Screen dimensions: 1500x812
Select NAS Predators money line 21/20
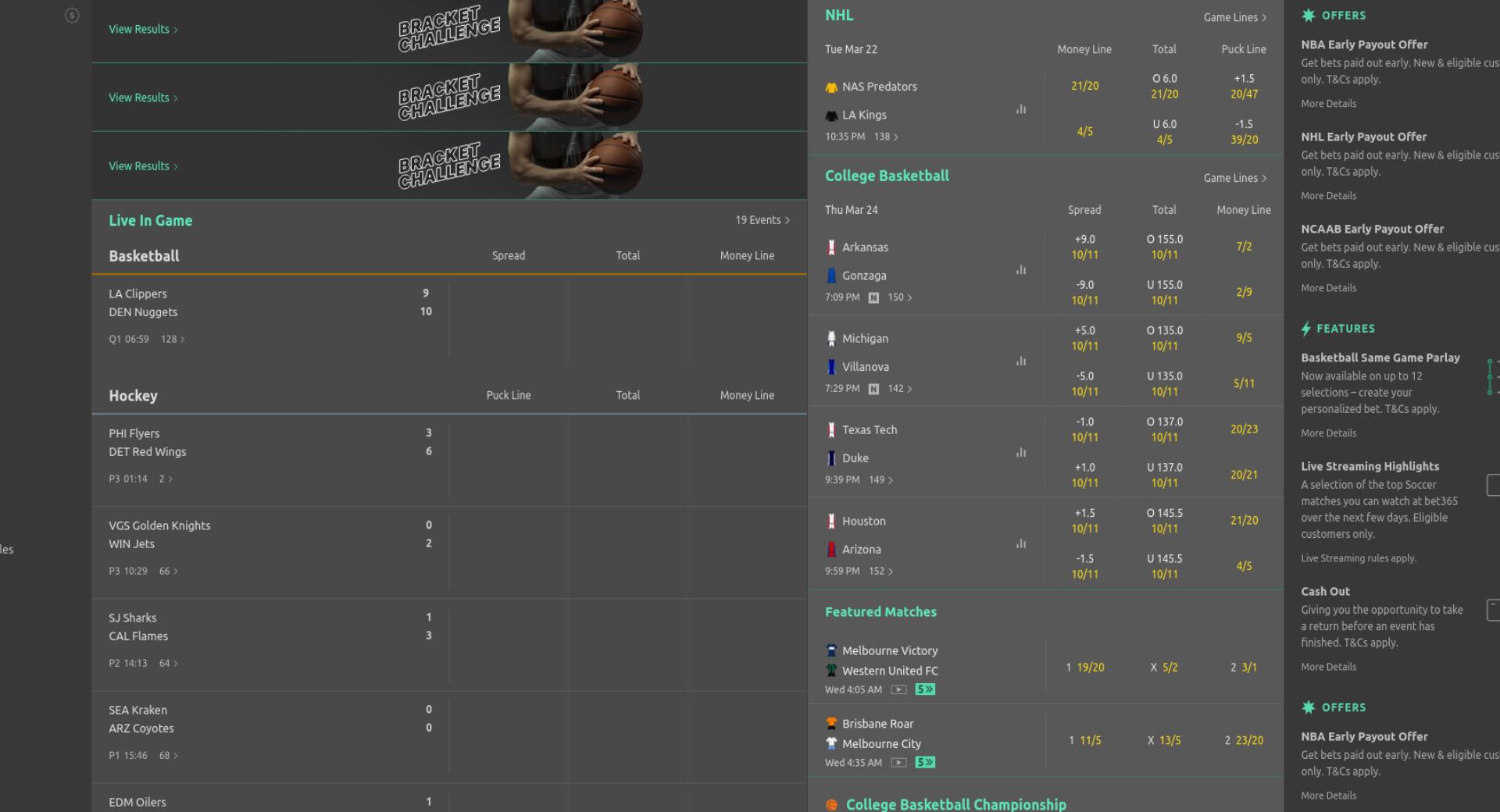[x=1084, y=86]
